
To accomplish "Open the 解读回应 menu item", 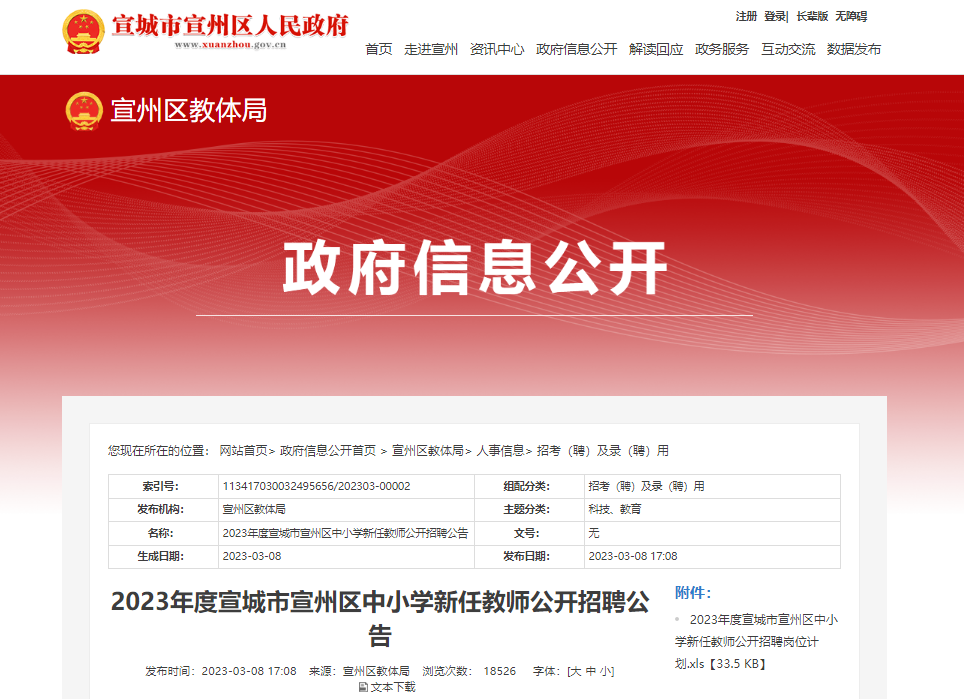I will [x=656, y=49].
